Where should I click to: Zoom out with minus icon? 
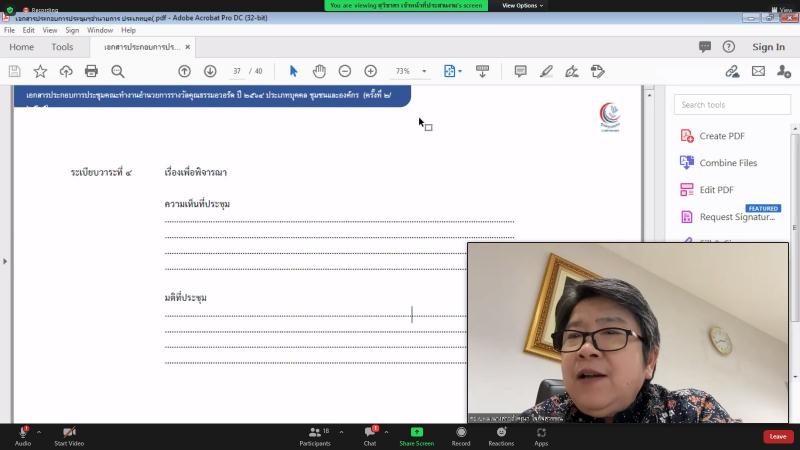coord(345,71)
